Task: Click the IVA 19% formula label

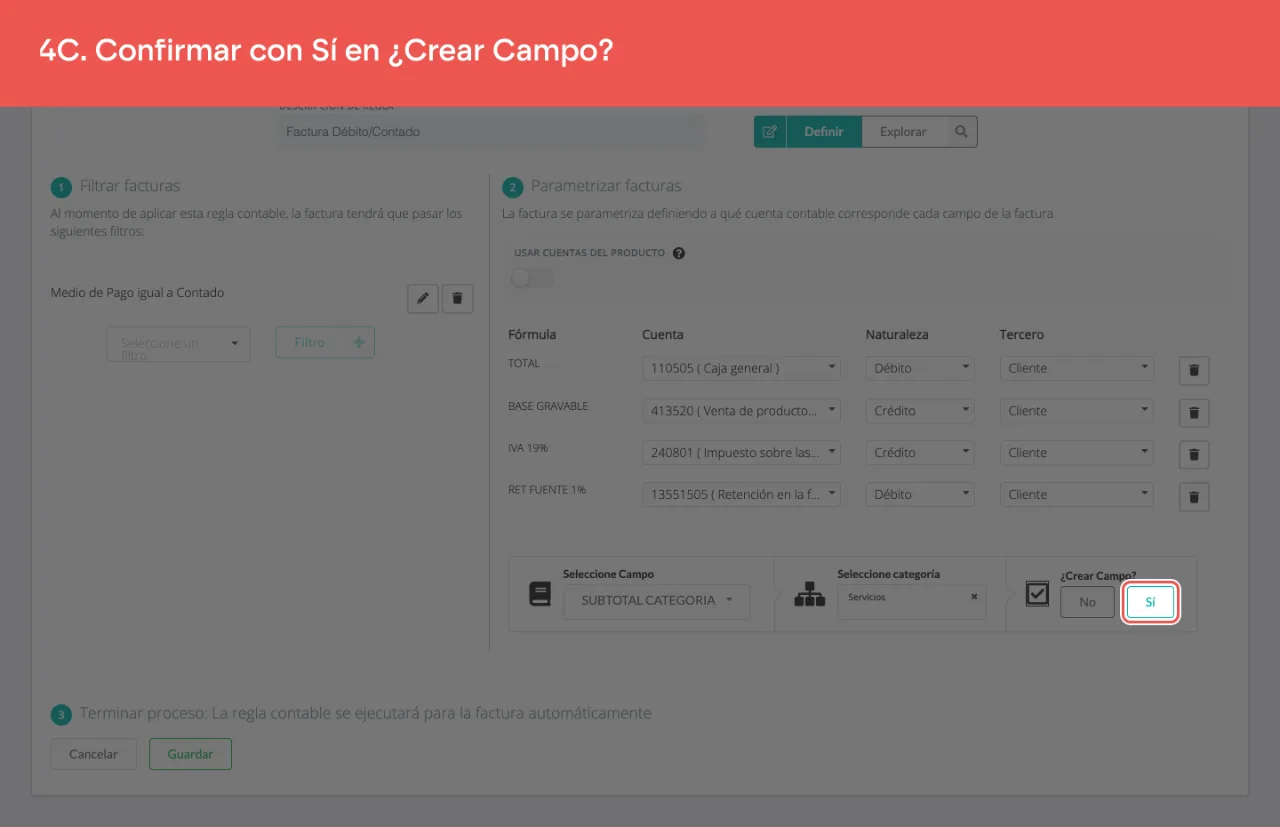Action: tap(528, 448)
